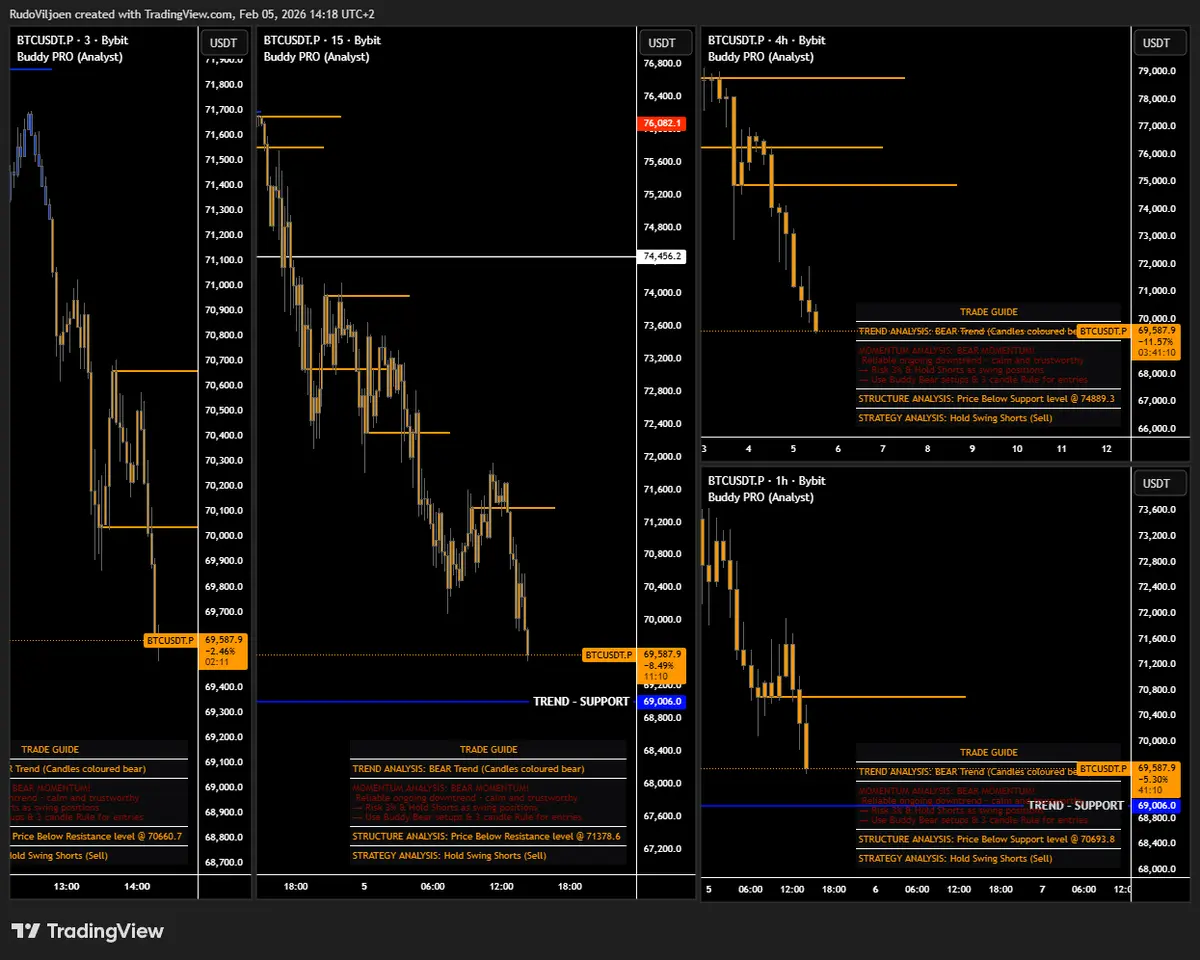Viewport: 1200px width, 960px height.
Task: Click orange BTCUSDT.P price tag on 4h chart
Action: [x=1102, y=331]
